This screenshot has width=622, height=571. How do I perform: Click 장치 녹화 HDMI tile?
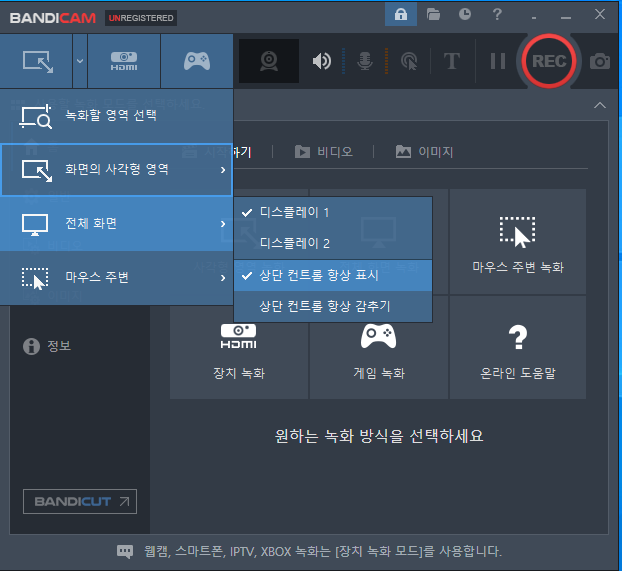[239, 348]
